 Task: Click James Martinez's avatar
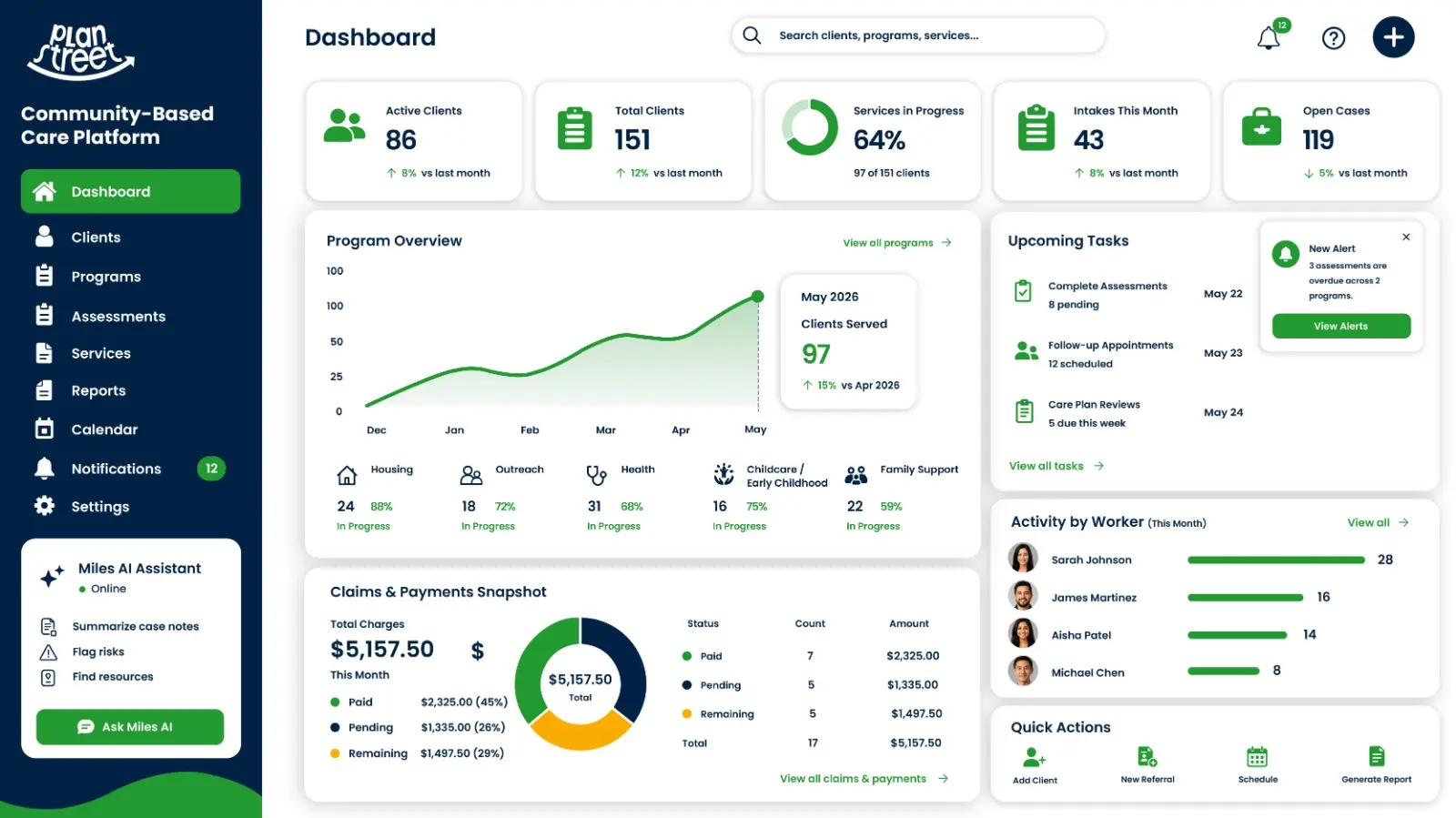(1023, 596)
